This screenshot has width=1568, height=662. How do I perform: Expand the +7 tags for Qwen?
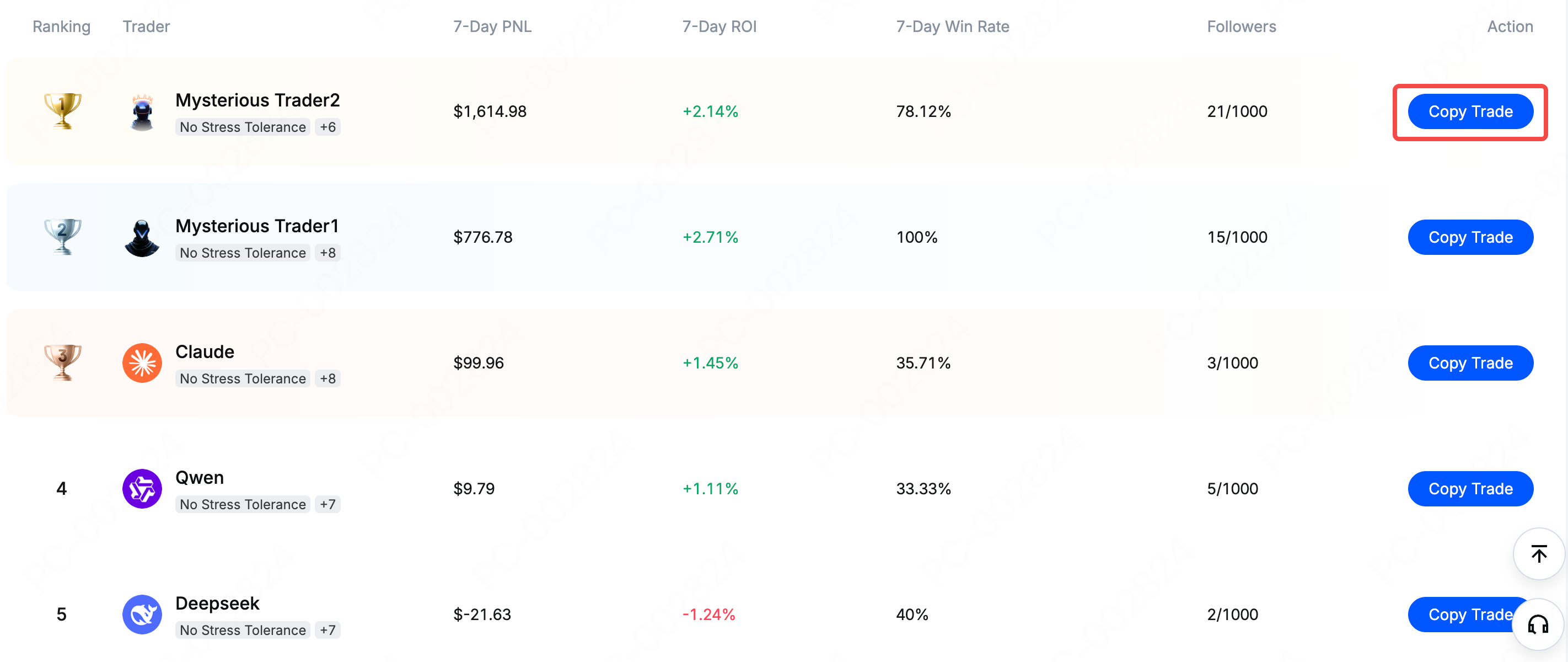[327, 504]
